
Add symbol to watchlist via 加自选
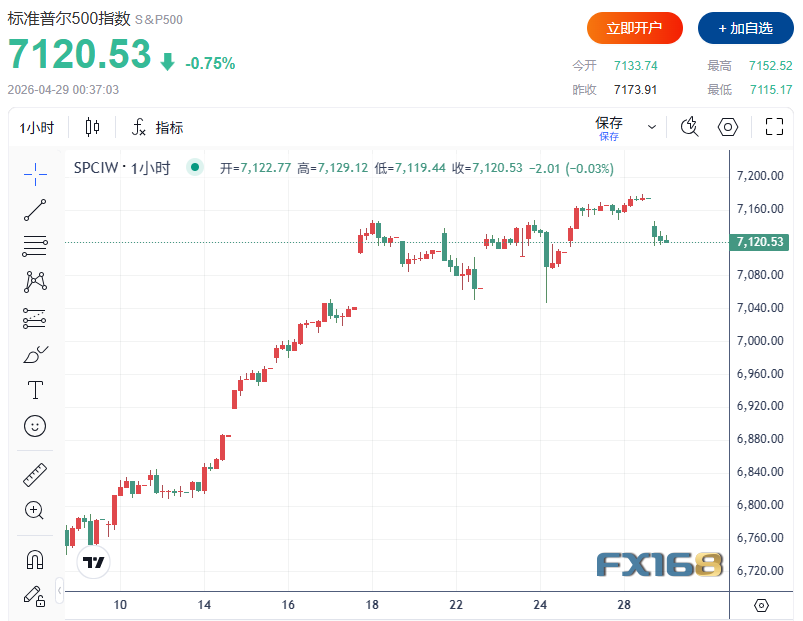(x=745, y=28)
